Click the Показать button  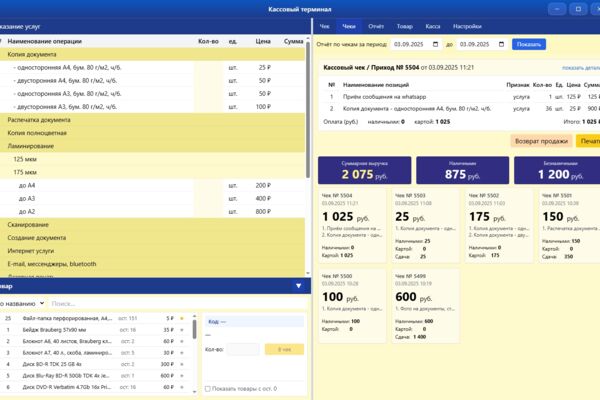tap(529, 44)
